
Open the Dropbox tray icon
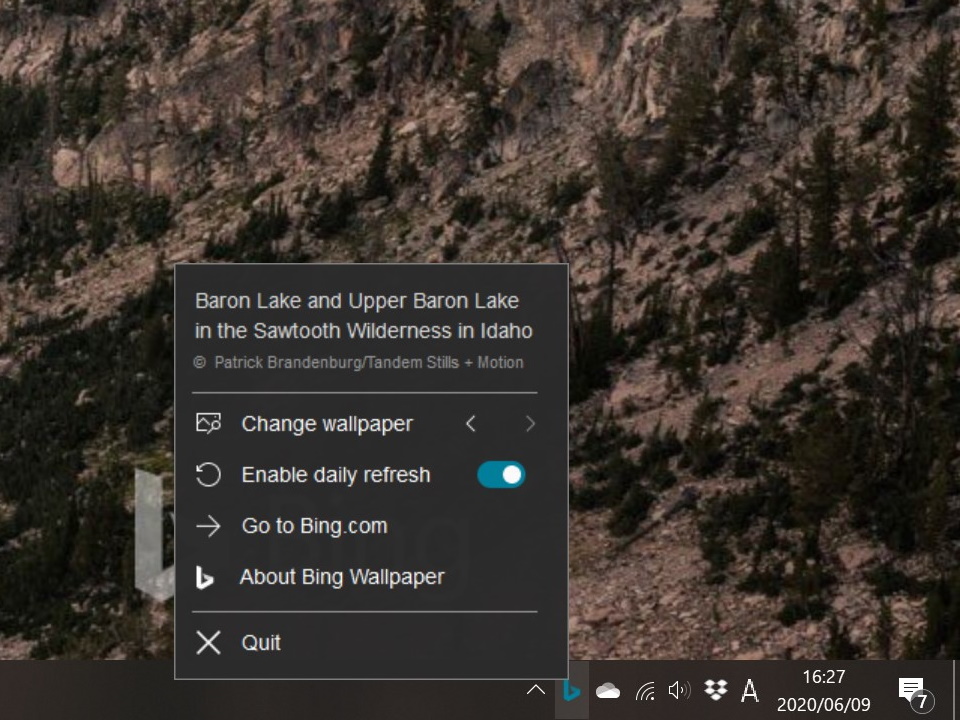click(x=715, y=690)
